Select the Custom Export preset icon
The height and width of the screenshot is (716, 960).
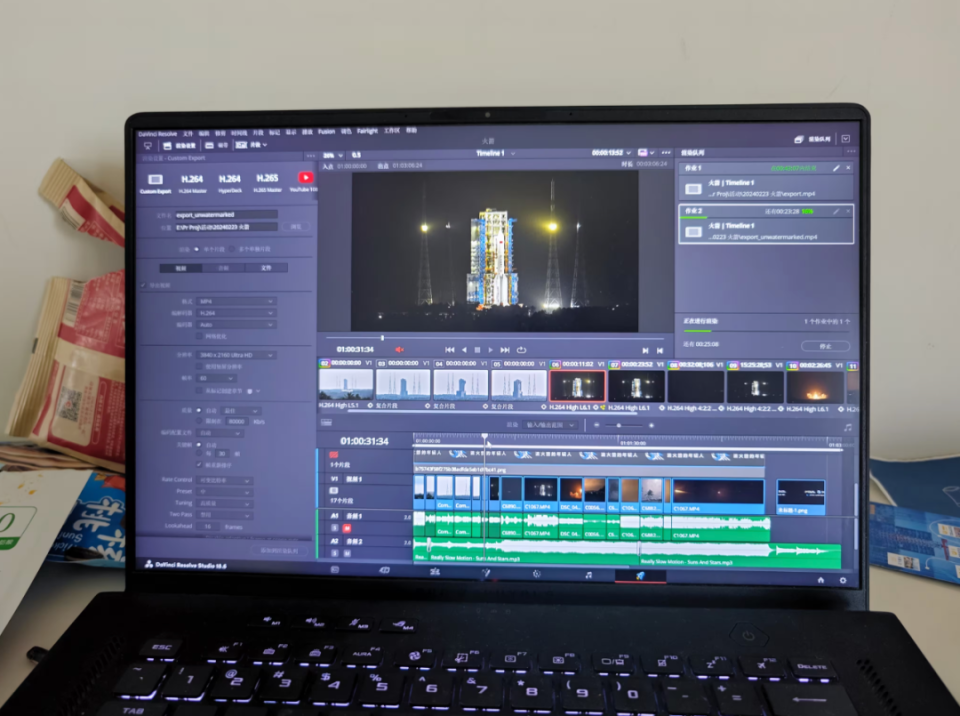pos(156,179)
